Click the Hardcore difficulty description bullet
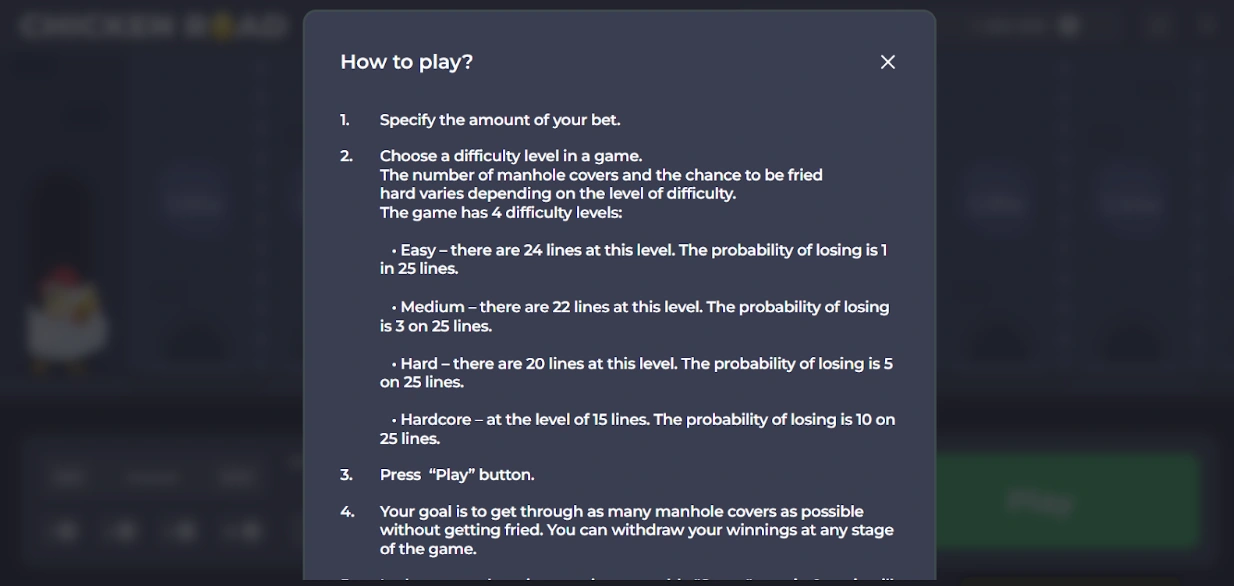1234x586 pixels. (x=638, y=429)
